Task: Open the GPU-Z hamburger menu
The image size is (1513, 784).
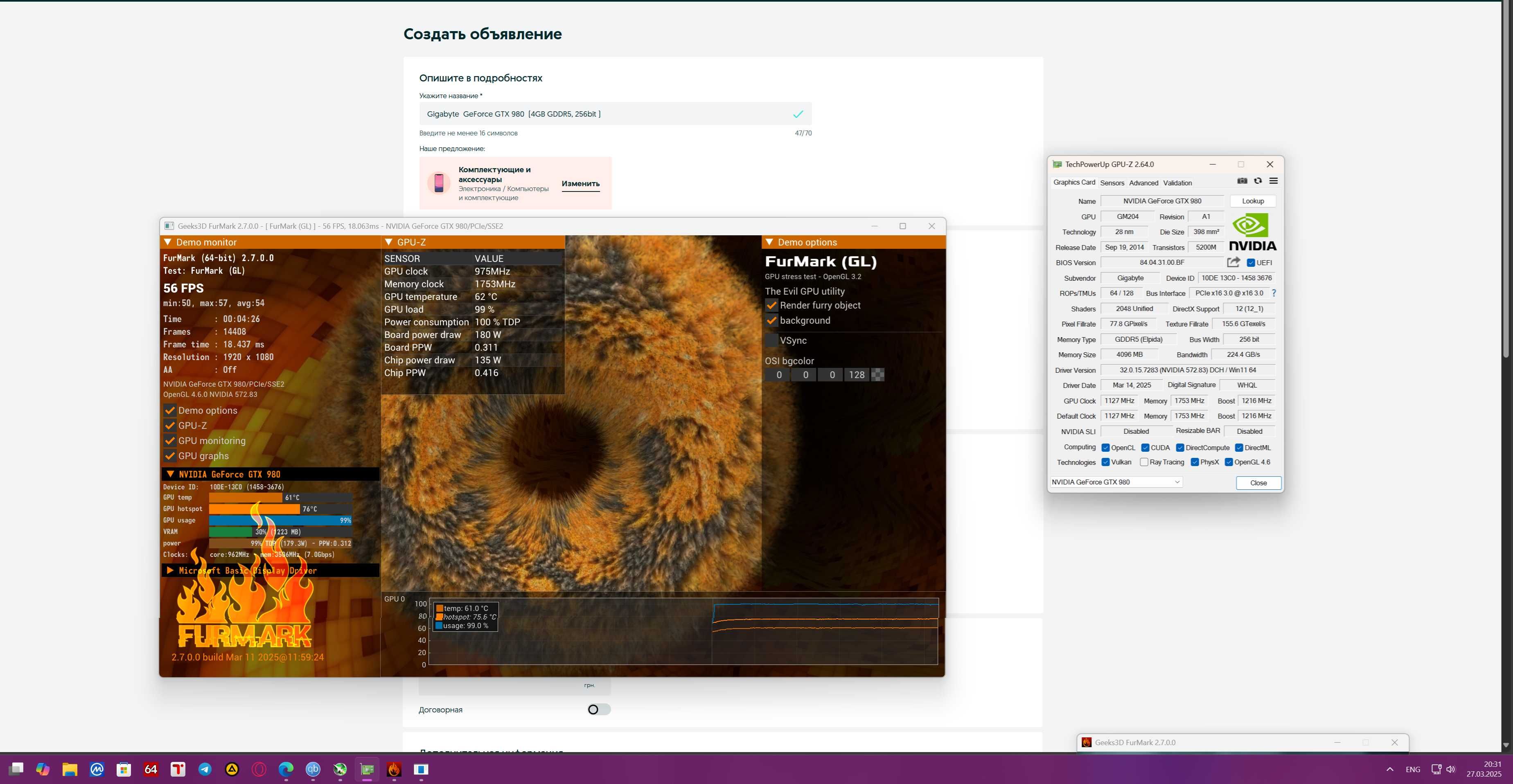Action: [1273, 181]
